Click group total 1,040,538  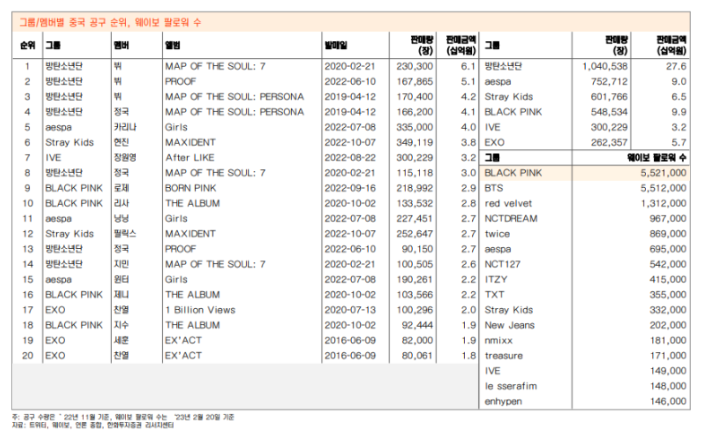(605, 66)
